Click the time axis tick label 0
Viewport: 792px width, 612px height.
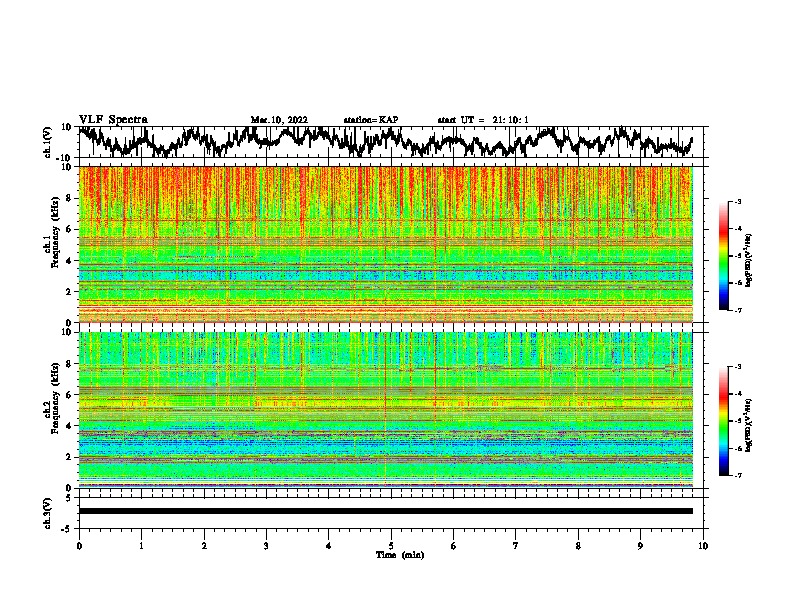(x=79, y=546)
